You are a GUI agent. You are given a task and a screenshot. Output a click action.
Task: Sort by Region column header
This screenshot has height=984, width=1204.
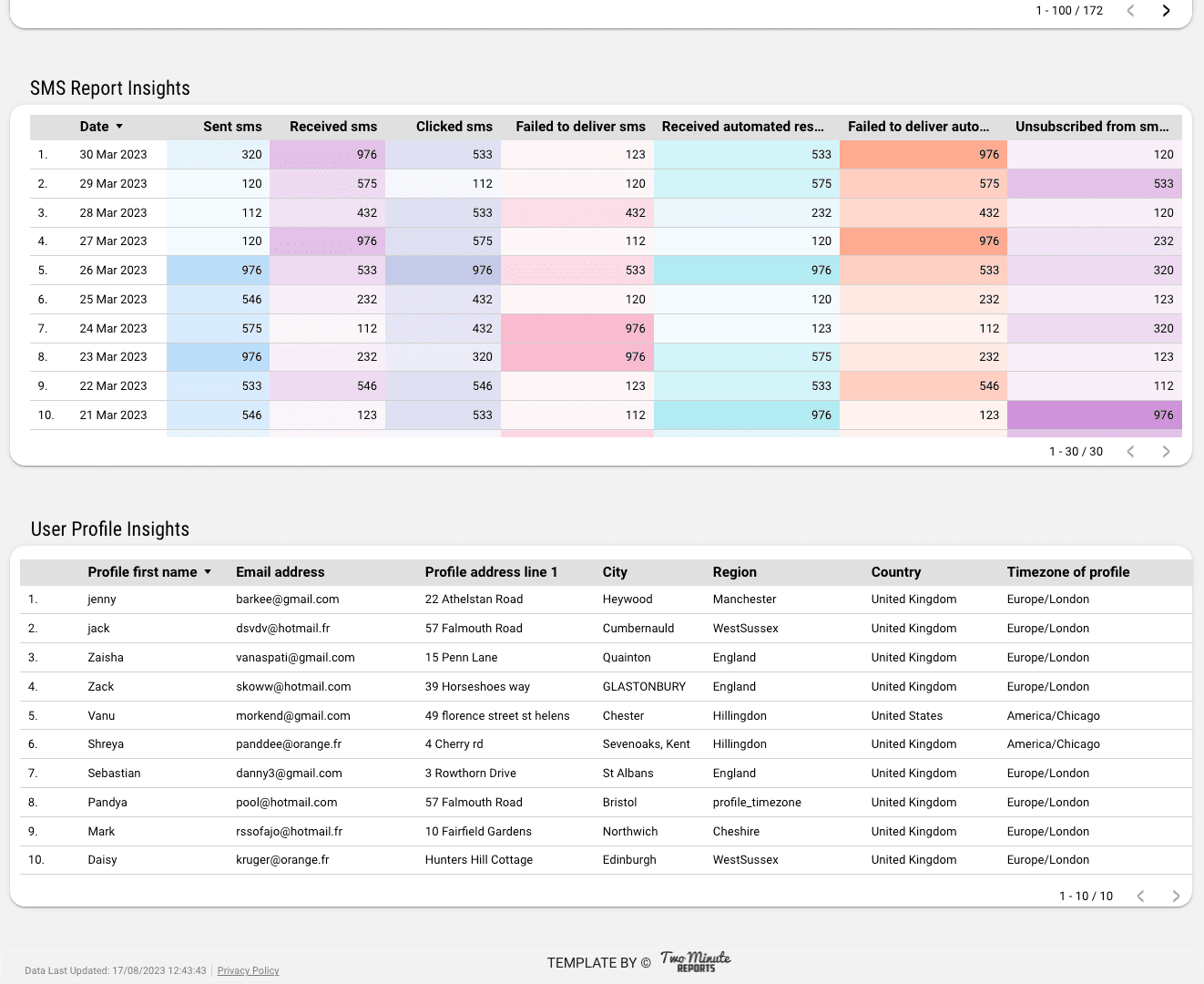735,572
